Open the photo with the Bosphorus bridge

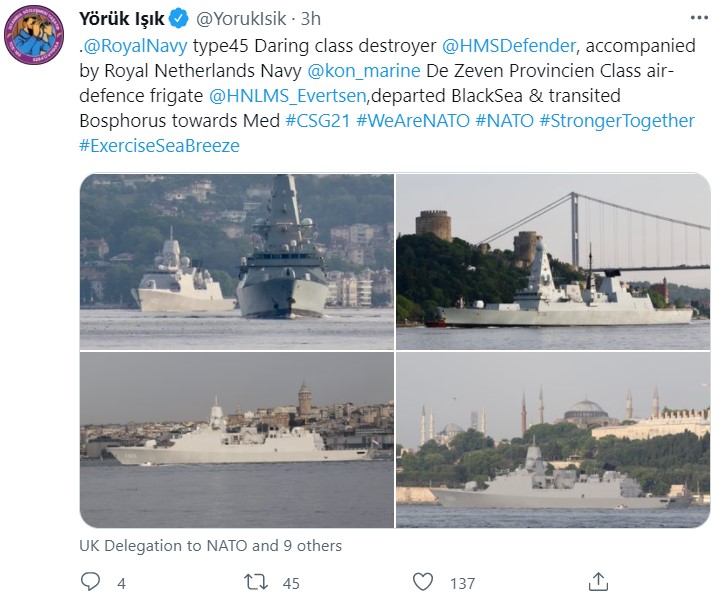(x=553, y=261)
